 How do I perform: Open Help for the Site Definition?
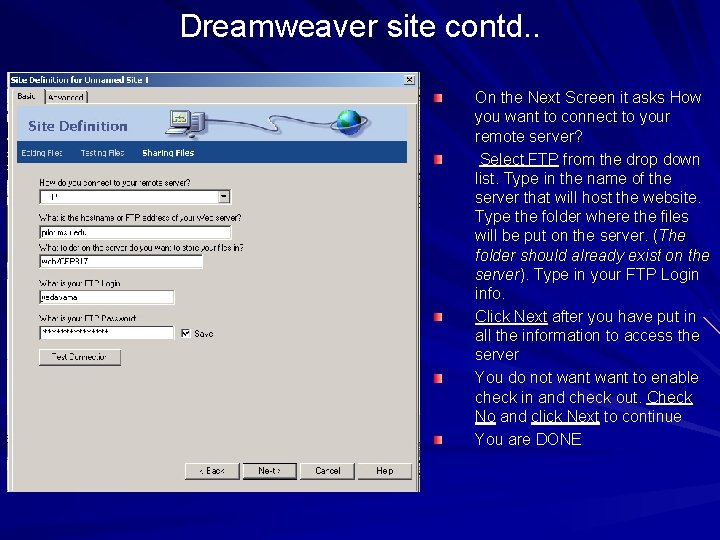click(384, 471)
